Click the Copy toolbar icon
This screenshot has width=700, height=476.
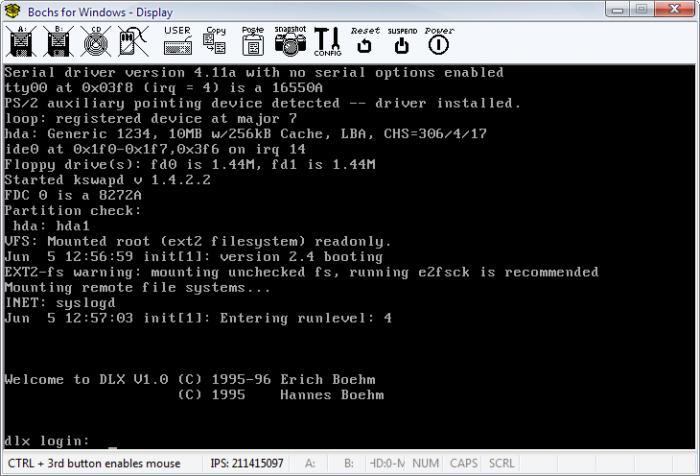pyautogui.click(x=215, y=41)
